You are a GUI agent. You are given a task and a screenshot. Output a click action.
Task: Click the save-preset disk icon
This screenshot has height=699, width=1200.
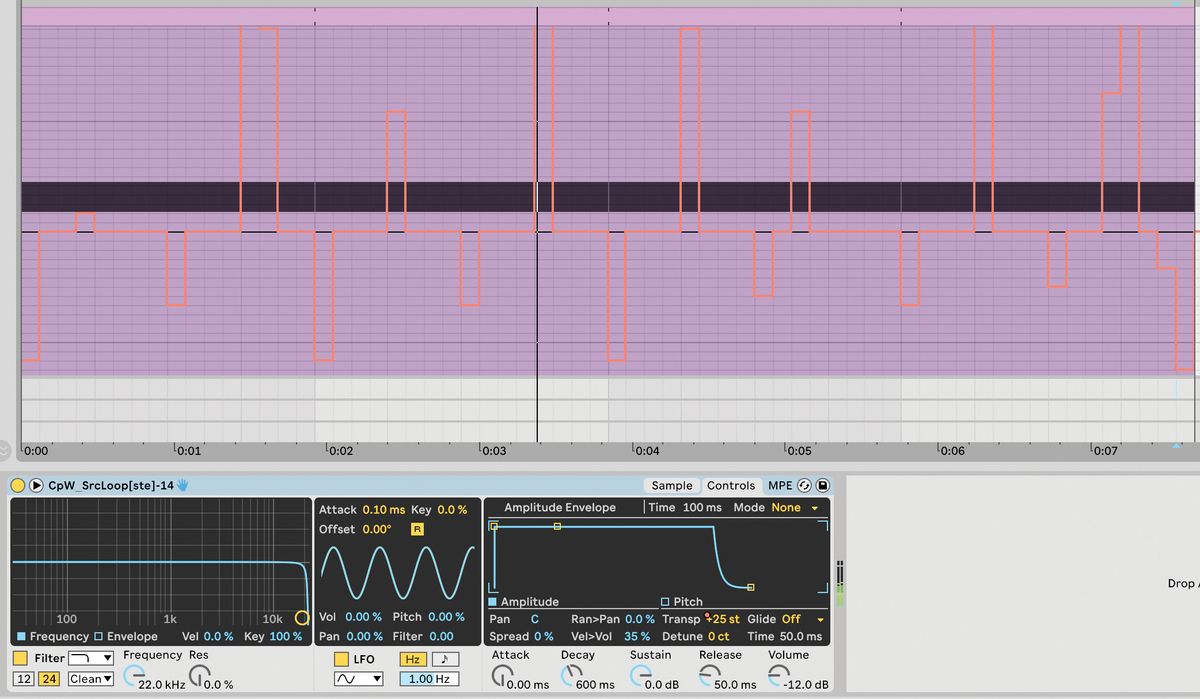pos(822,486)
